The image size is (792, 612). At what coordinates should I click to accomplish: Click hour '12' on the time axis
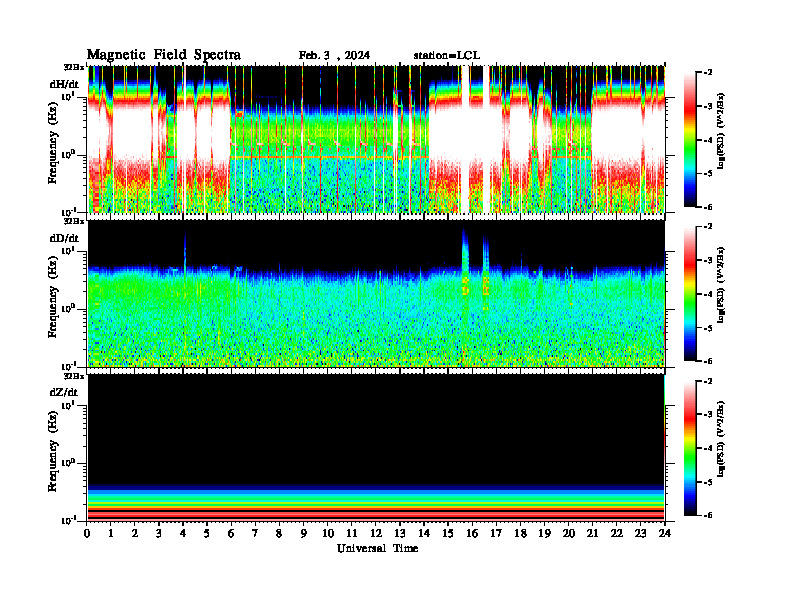click(376, 533)
